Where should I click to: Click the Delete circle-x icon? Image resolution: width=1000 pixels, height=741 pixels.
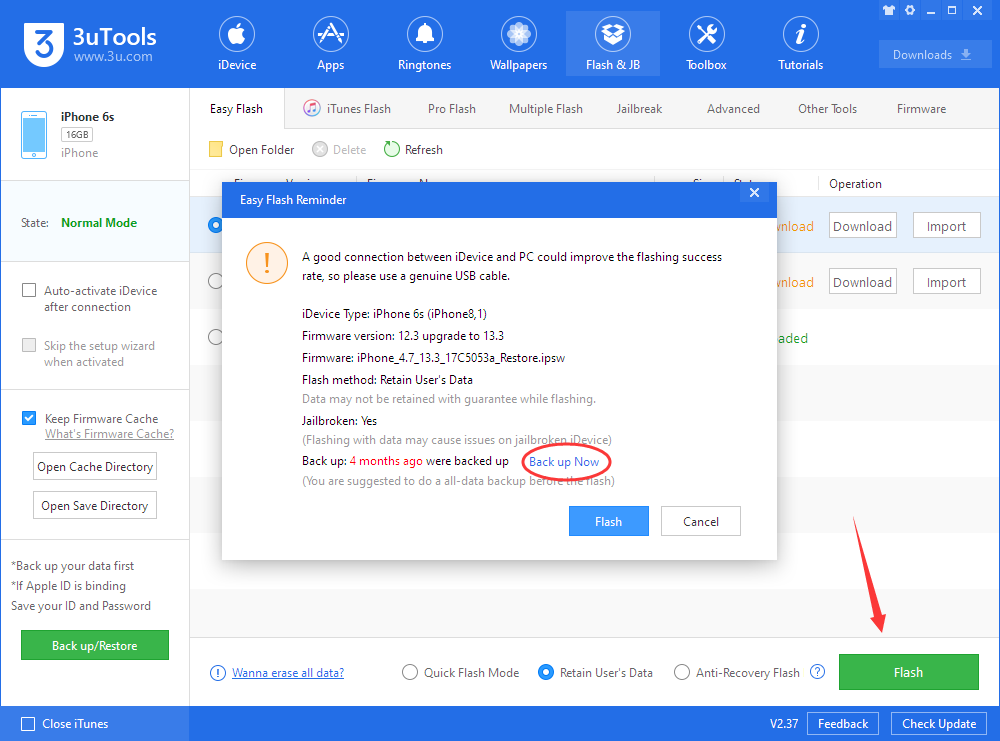tap(320, 149)
